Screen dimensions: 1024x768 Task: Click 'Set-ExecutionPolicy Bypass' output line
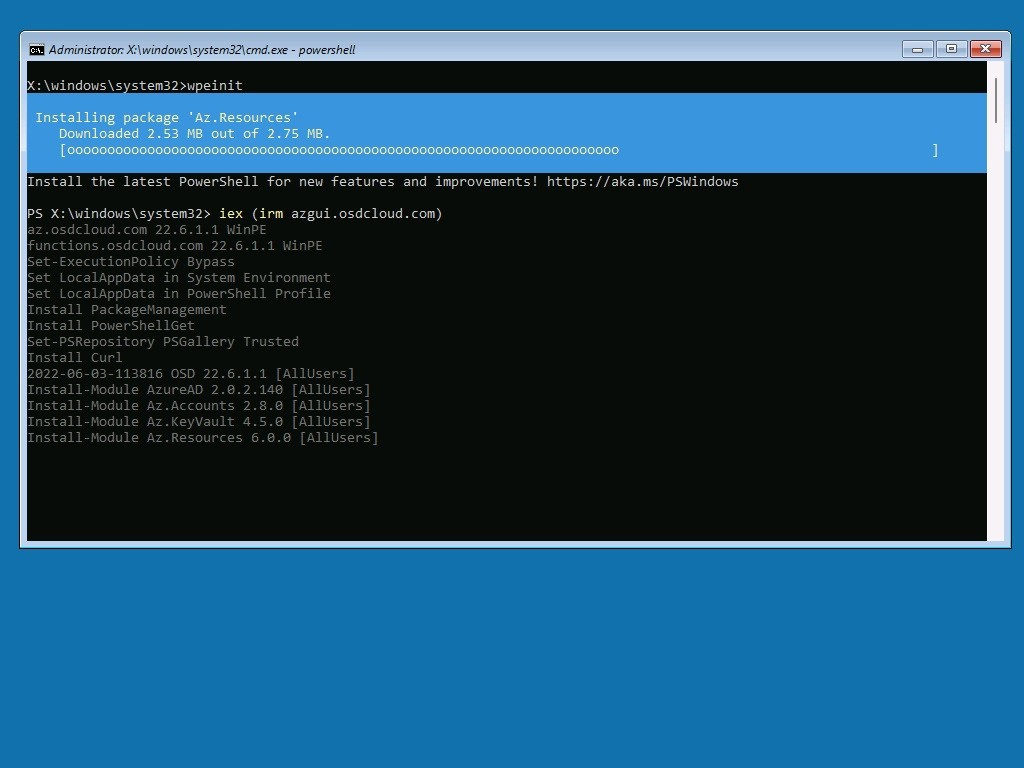[131, 261]
